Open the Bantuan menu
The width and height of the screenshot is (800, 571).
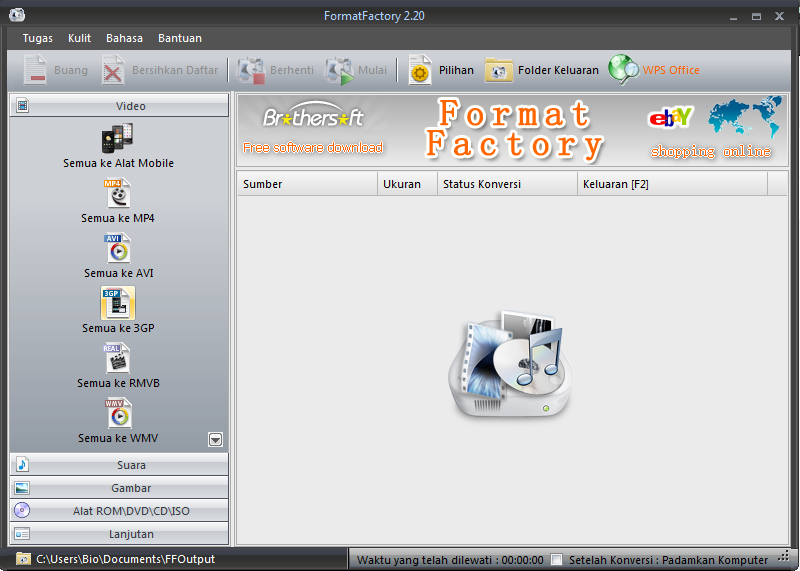(x=180, y=38)
